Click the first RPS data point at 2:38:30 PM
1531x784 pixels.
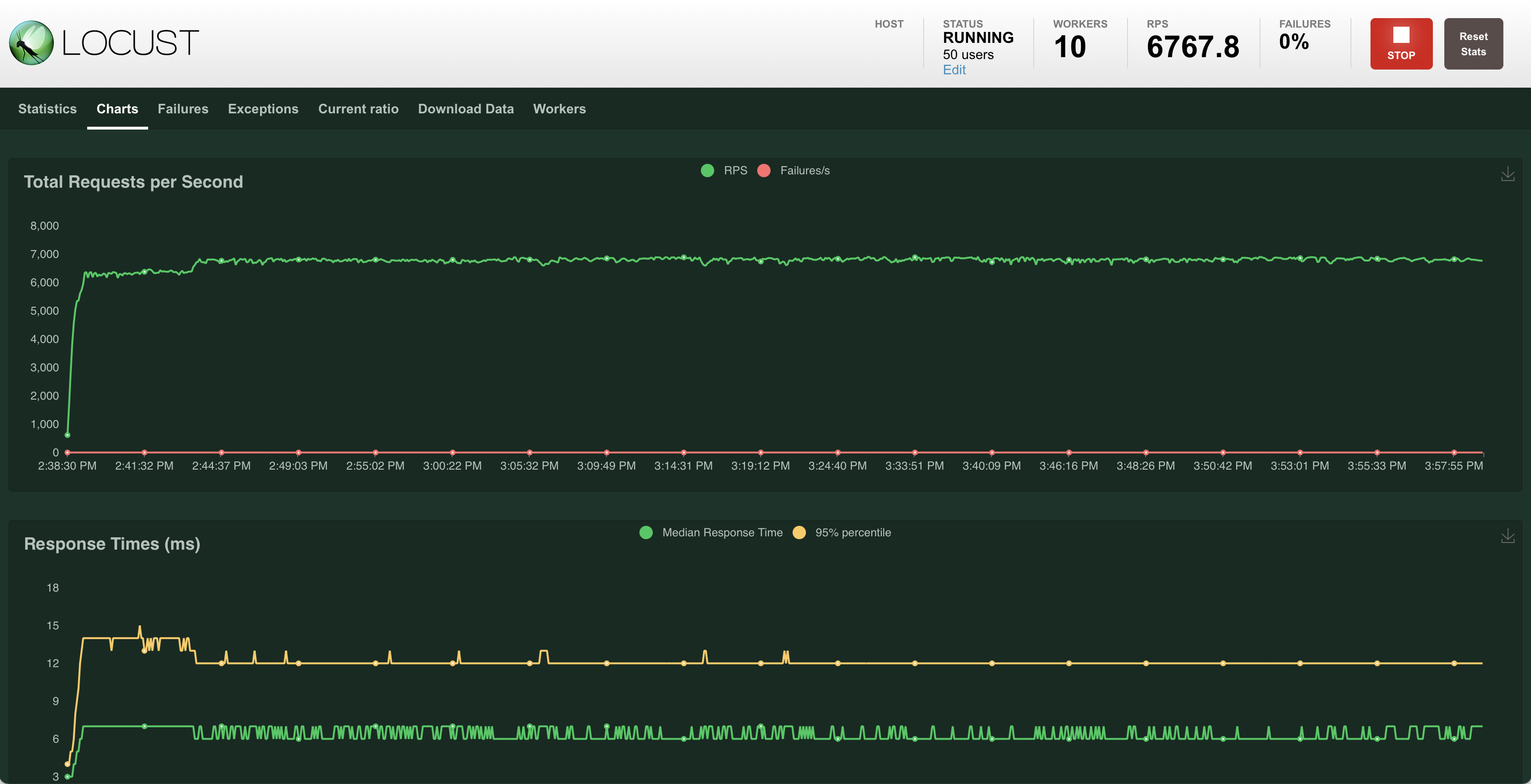coord(67,435)
